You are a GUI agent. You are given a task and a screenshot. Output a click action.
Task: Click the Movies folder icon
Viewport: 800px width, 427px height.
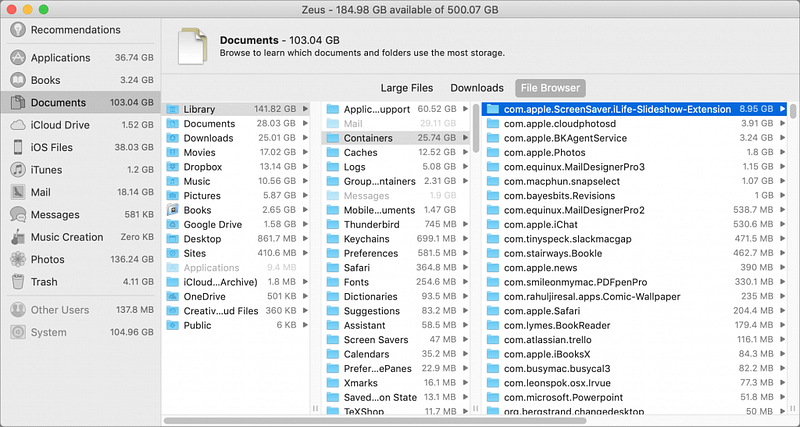tap(173, 153)
